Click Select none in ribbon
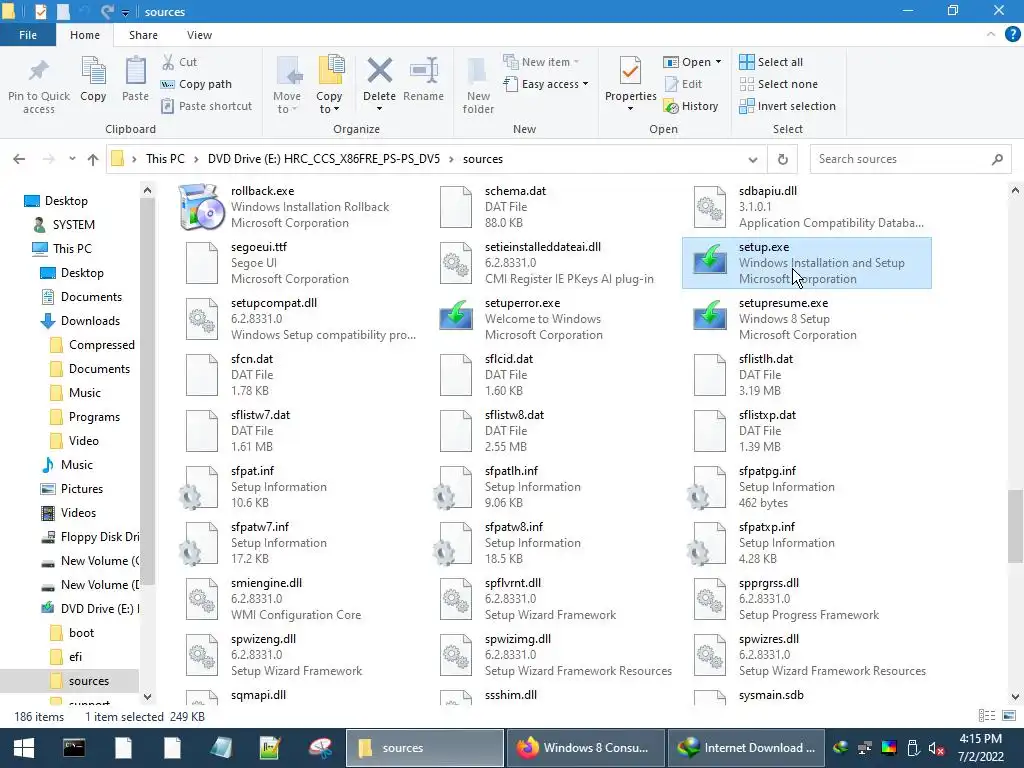Screen dimensions: 1024x768 pos(778,84)
